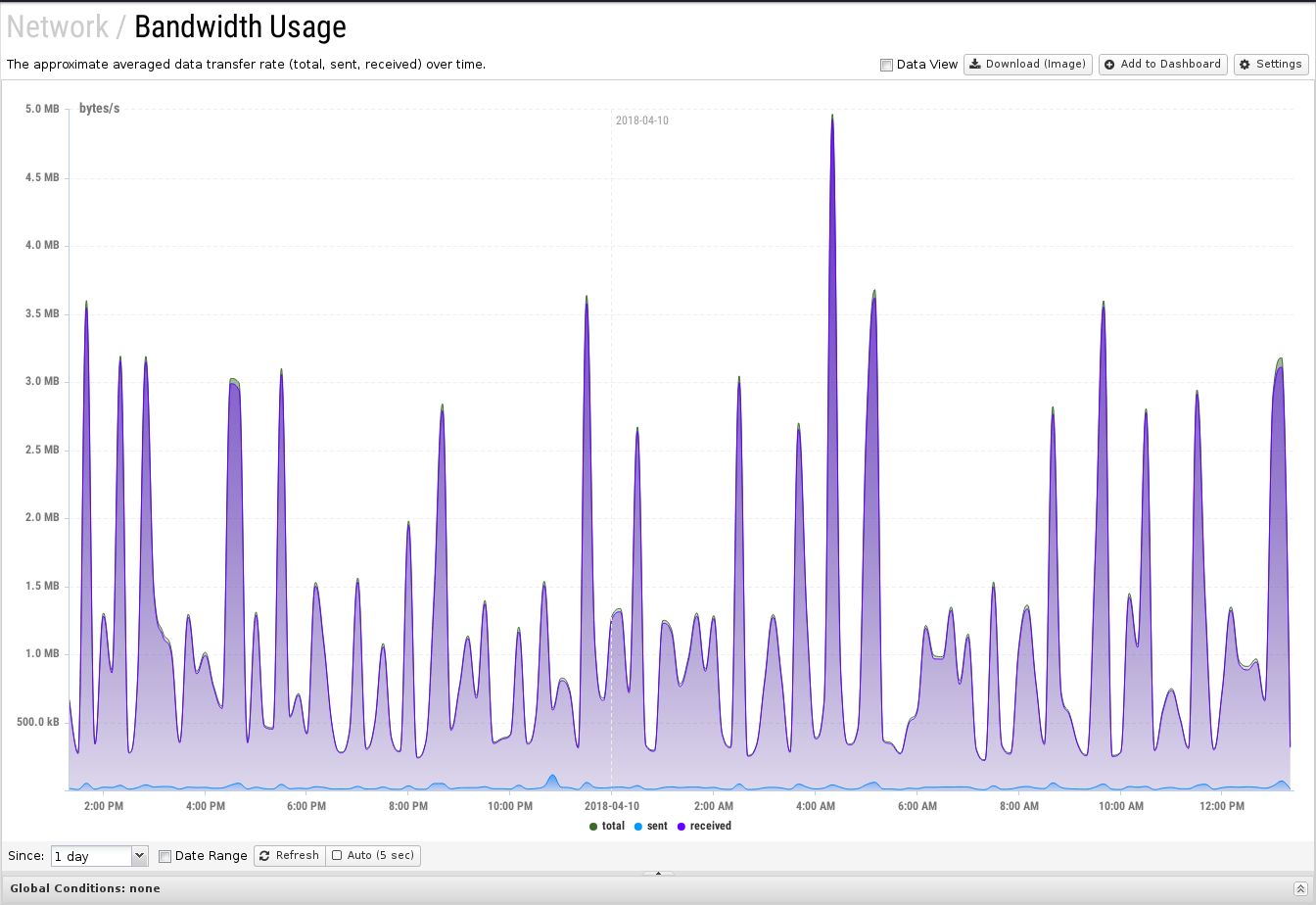Open the Since '1 day' dropdown
The image size is (1316, 905).
(x=99, y=856)
